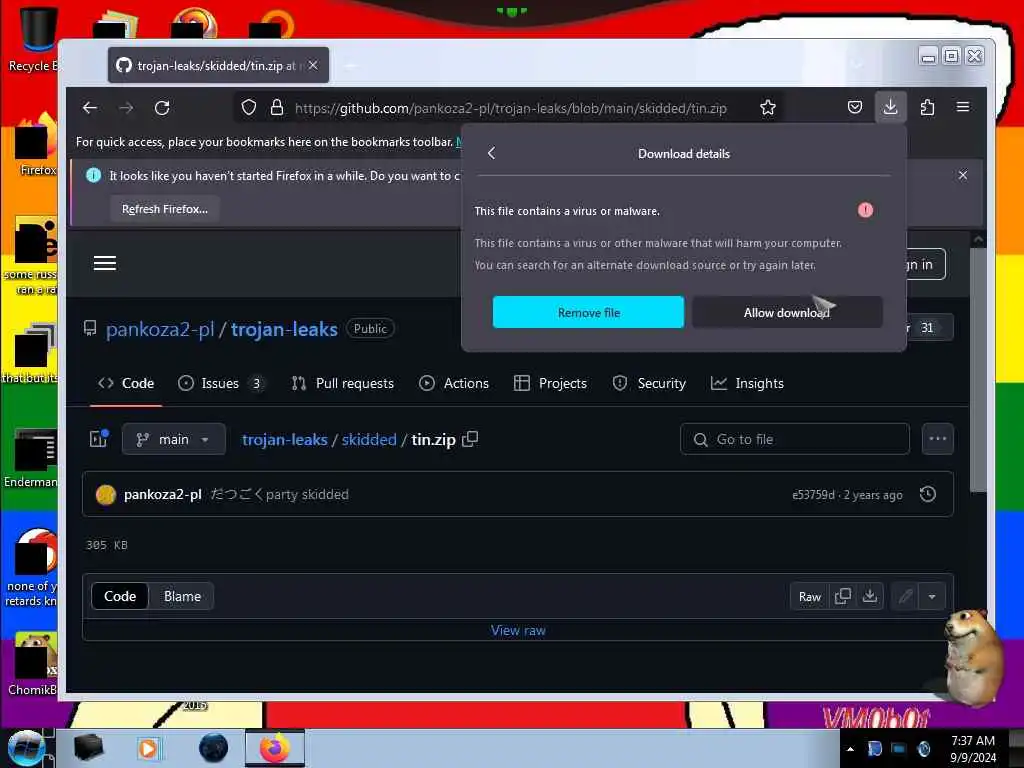Click the edit pencil icon
Viewport: 1024px width, 768px height.
905,596
